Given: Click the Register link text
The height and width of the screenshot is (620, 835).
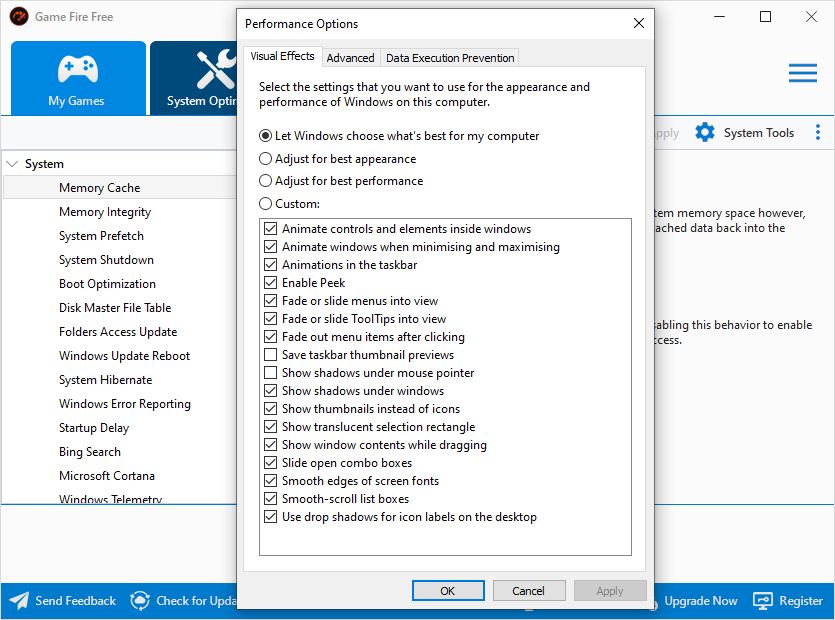Looking at the screenshot, I should tap(801, 601).
